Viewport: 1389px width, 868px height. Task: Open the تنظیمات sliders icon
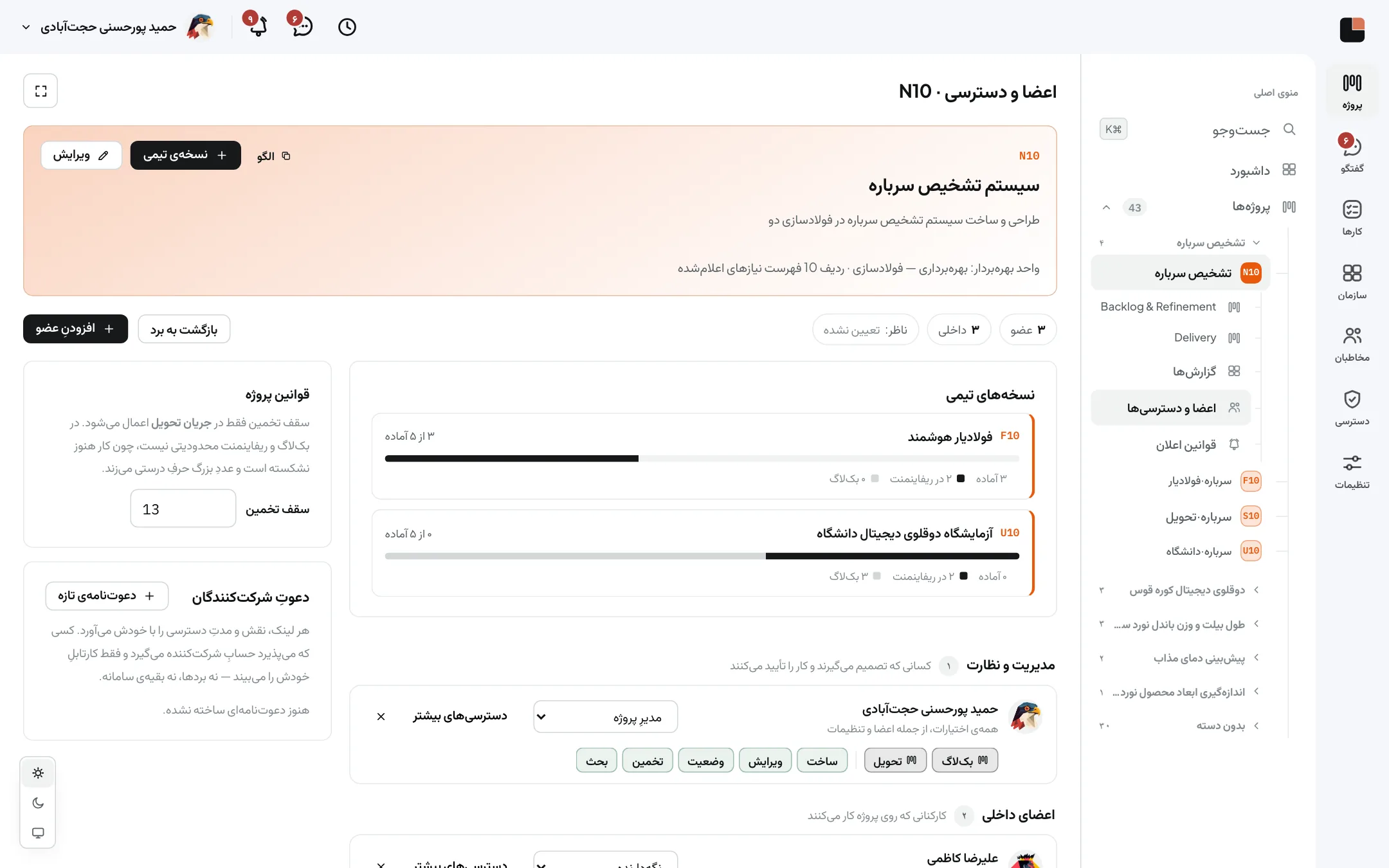1352,471
